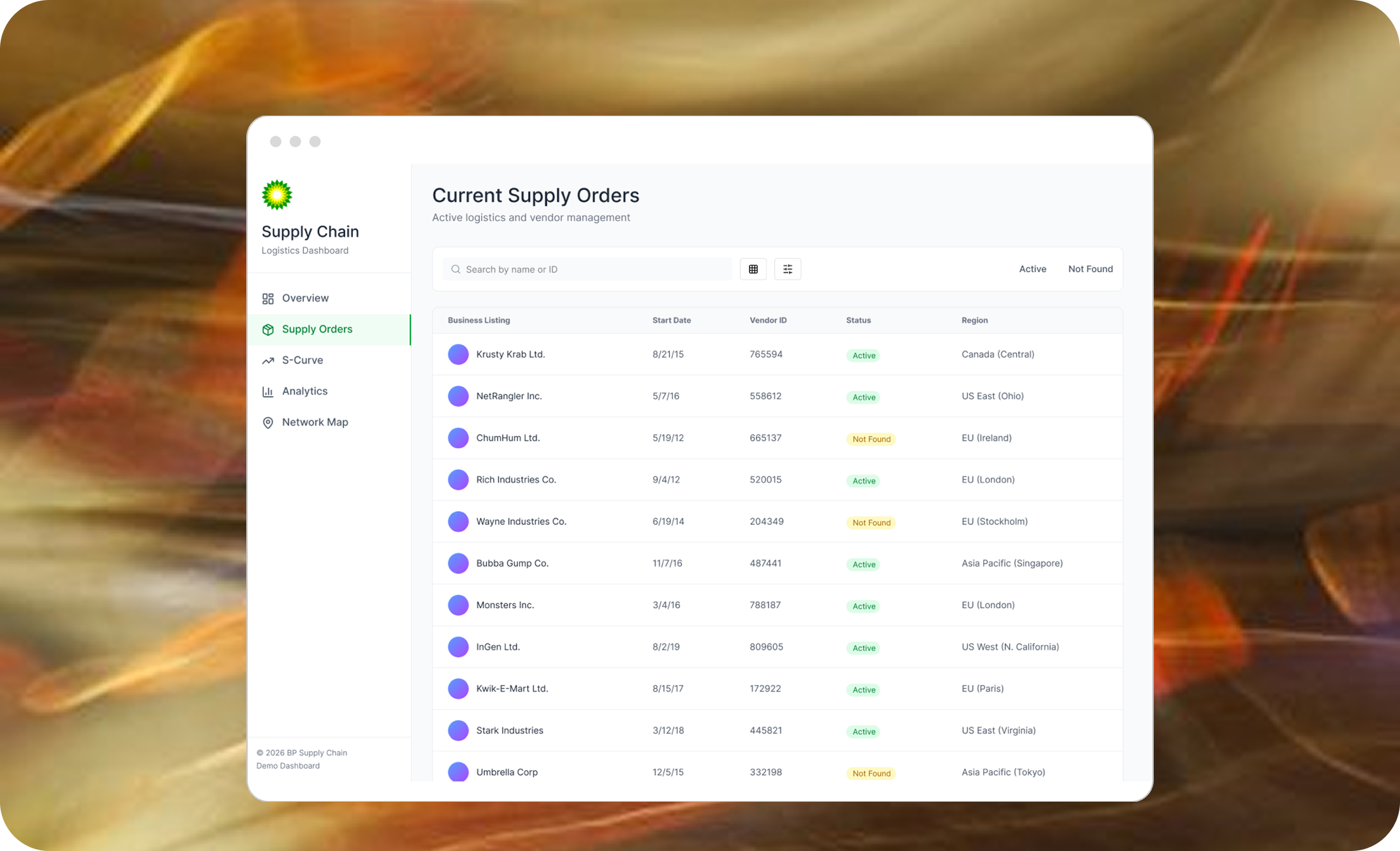1400x851 pixels.
Task: Sort by Vendor ID column header
Action: [x=768, y=320]
